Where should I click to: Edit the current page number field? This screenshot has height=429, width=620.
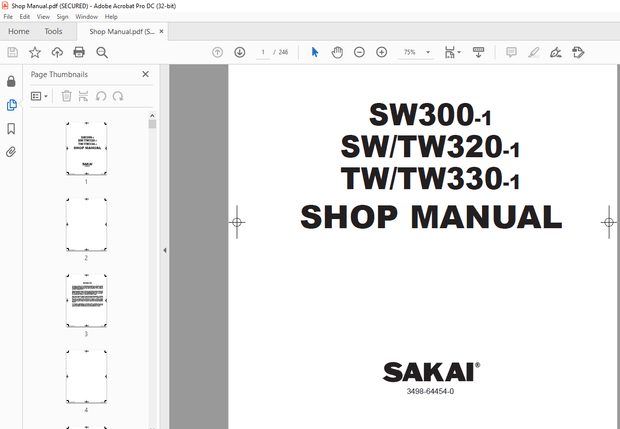(x=263, y=52)
